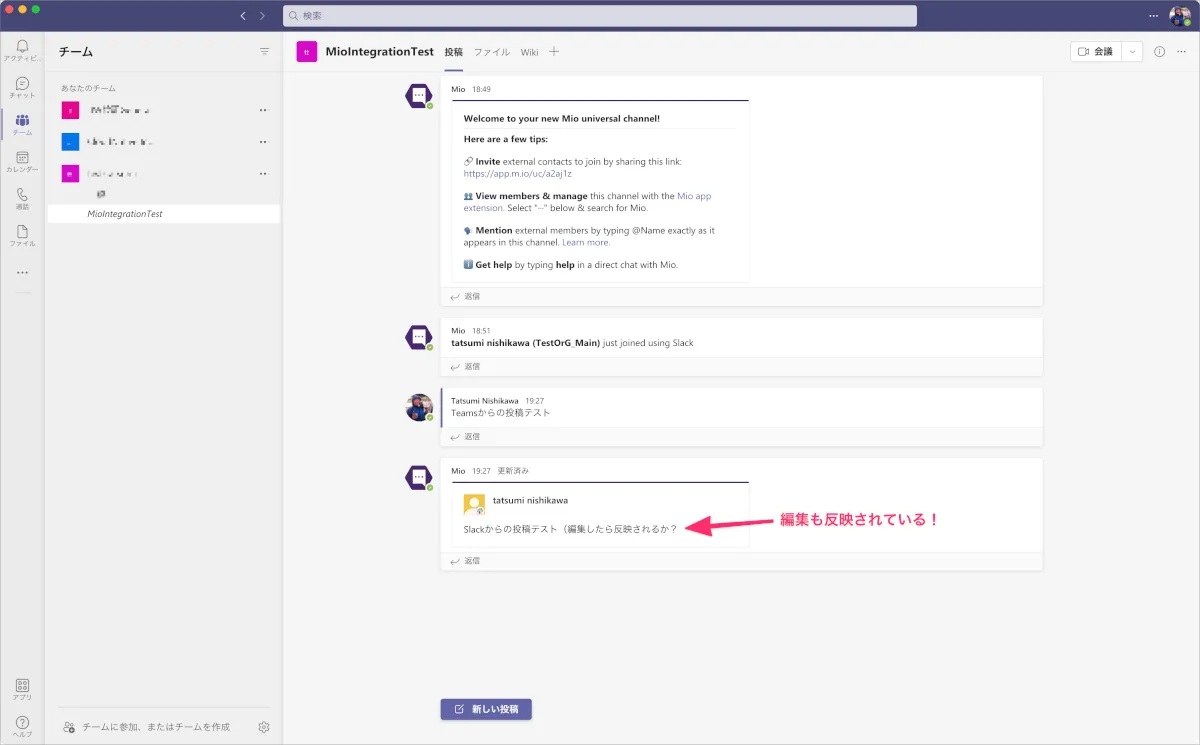Switch to the Wiki tab
1200x745 pixels.
click(529, 52)
